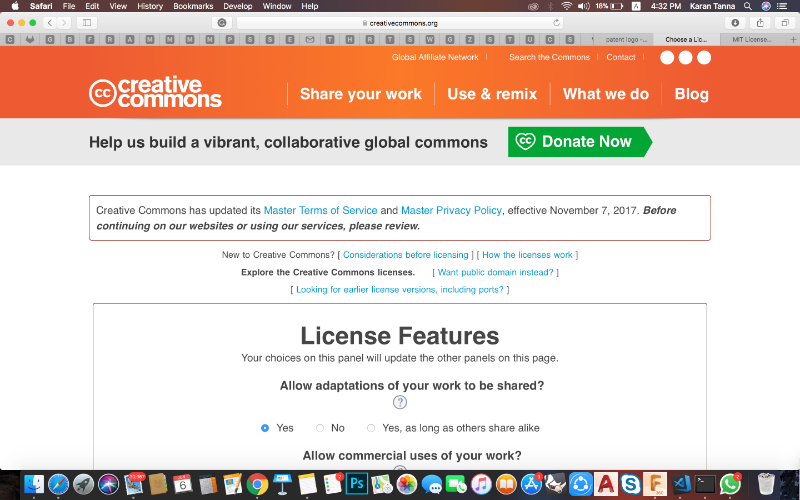This screenshot has height=500, width=800.
Task: Select Yes for allowing adaptations
Action: 265,428
